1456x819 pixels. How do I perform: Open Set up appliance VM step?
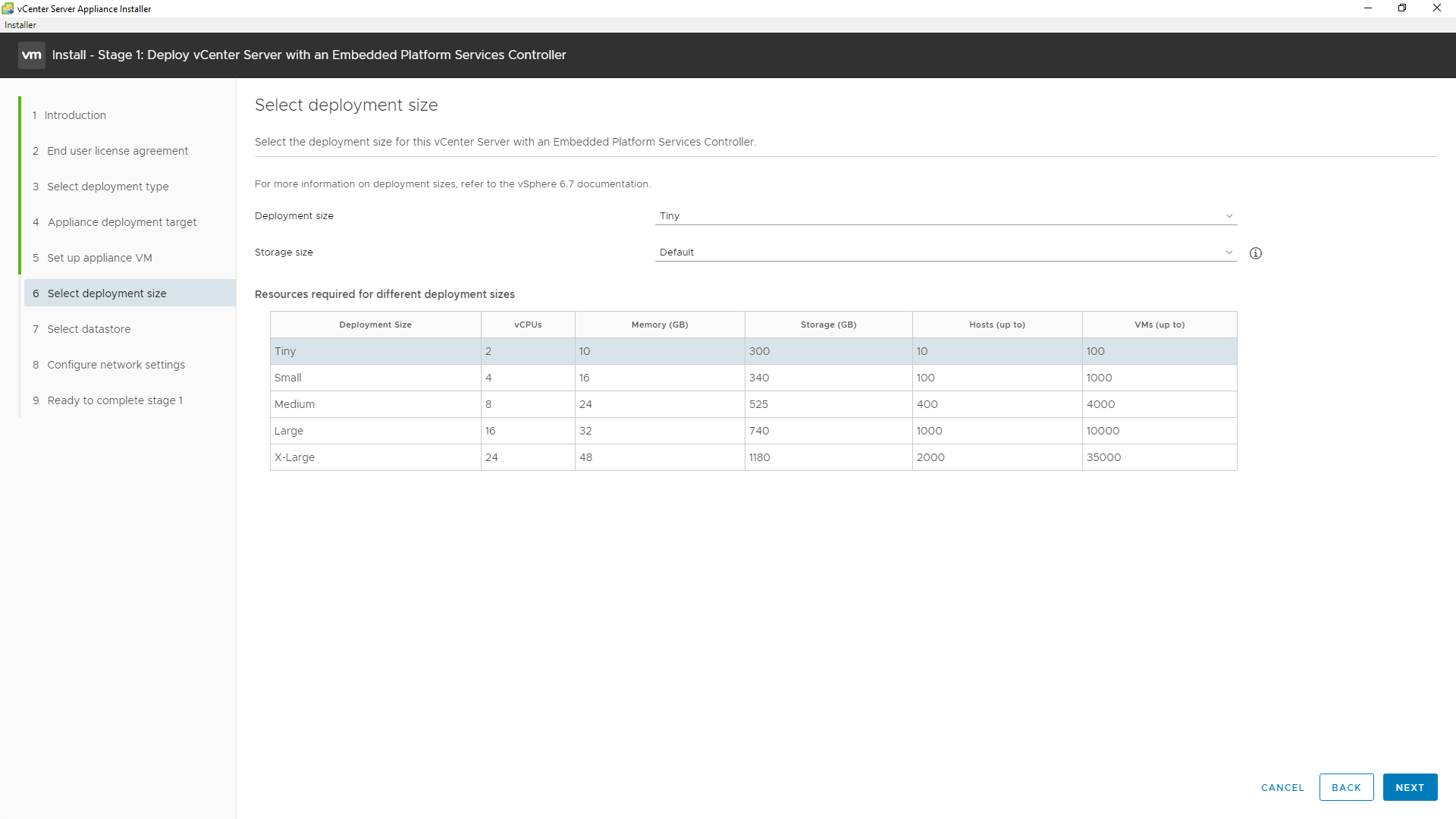coord(99,258)
